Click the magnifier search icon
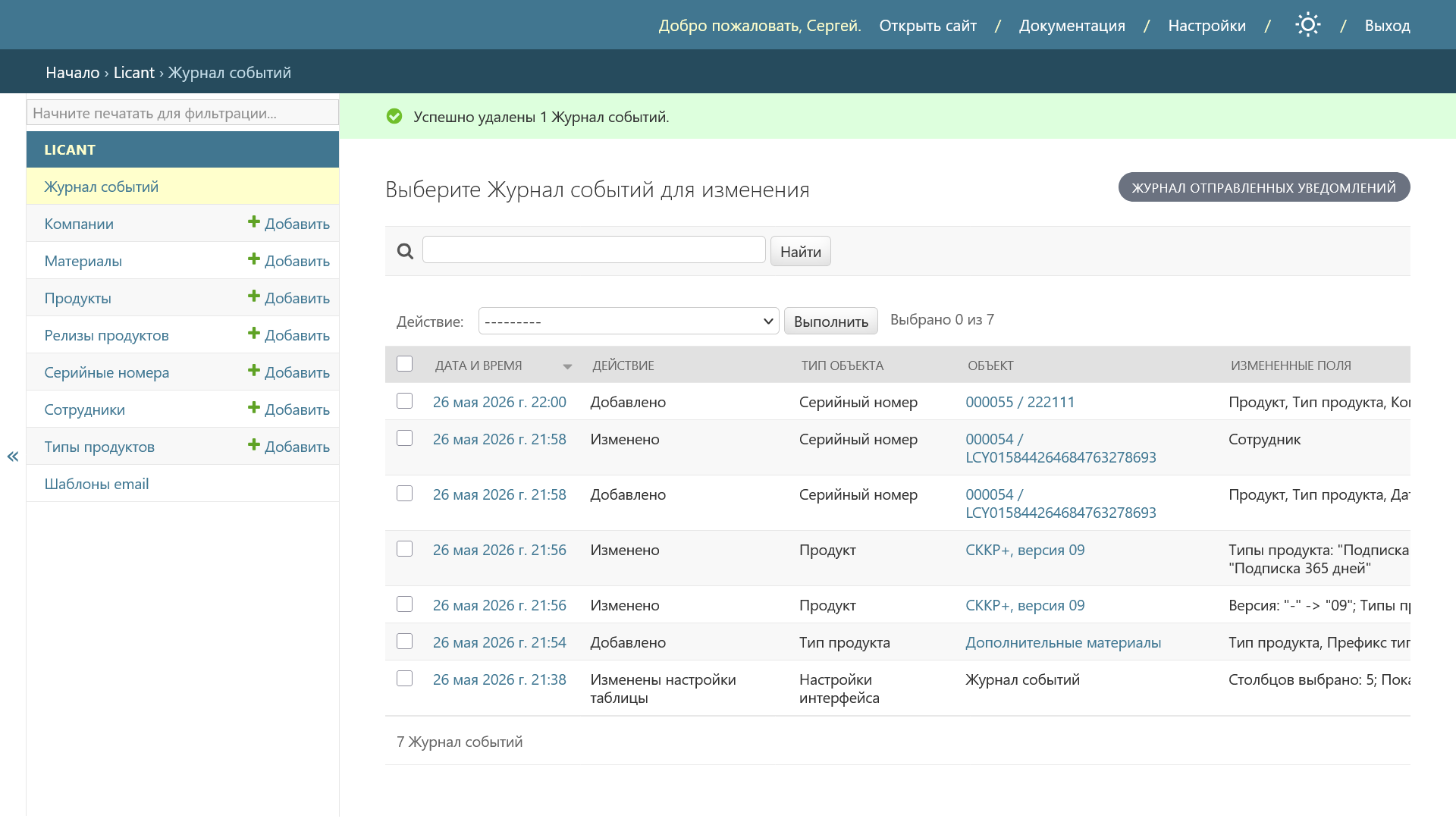The image size is (1456, 822). pos(405,251)
